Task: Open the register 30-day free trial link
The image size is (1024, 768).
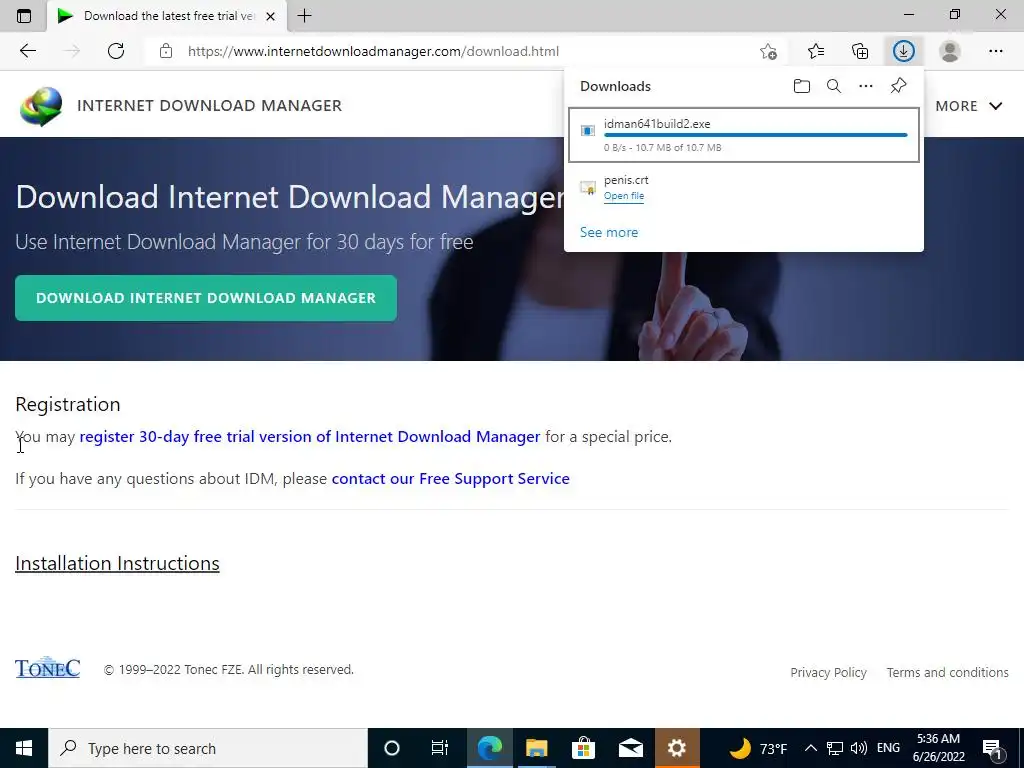Action: pos(310,436)
